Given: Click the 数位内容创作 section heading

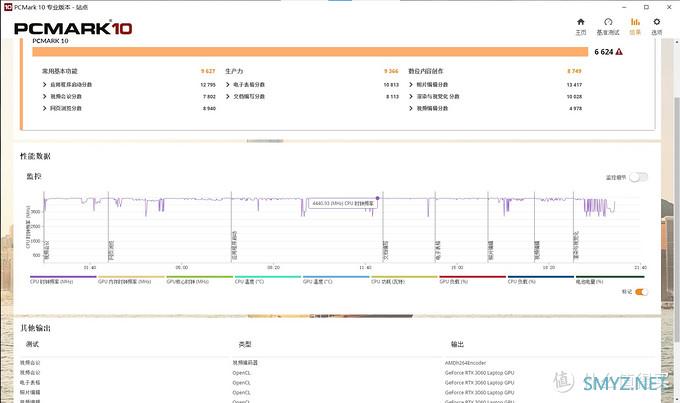Looking at the screenshot, I should coord(425,71).
